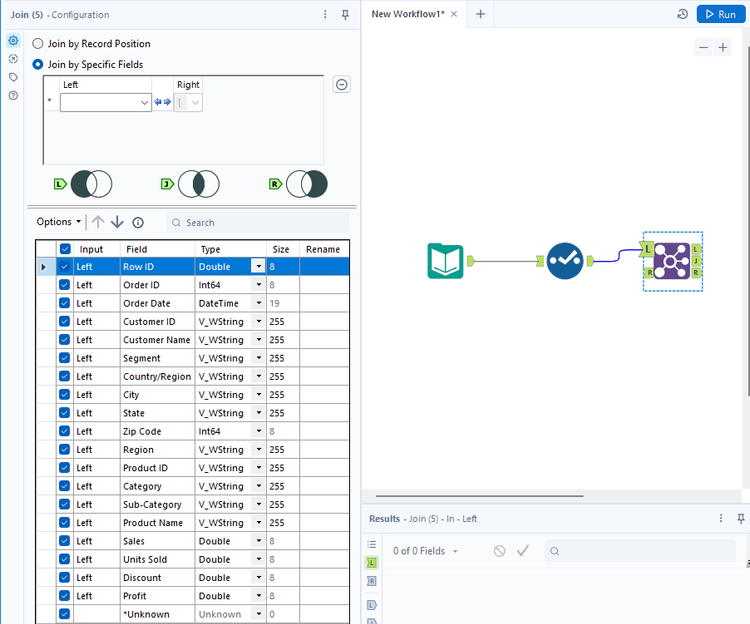Click the Field column header
The height and width of the screenshot is (624, 750).
(157, 249)
